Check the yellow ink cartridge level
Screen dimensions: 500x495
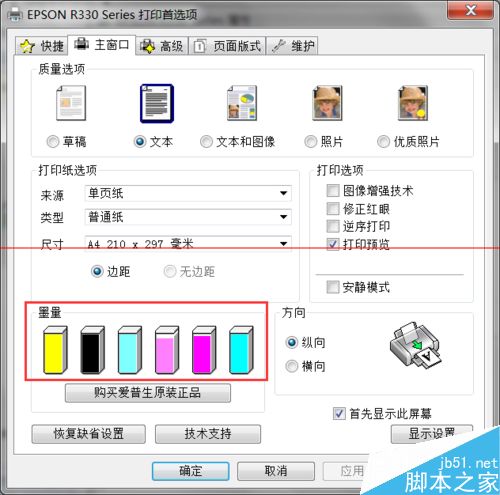coord(55,350)
